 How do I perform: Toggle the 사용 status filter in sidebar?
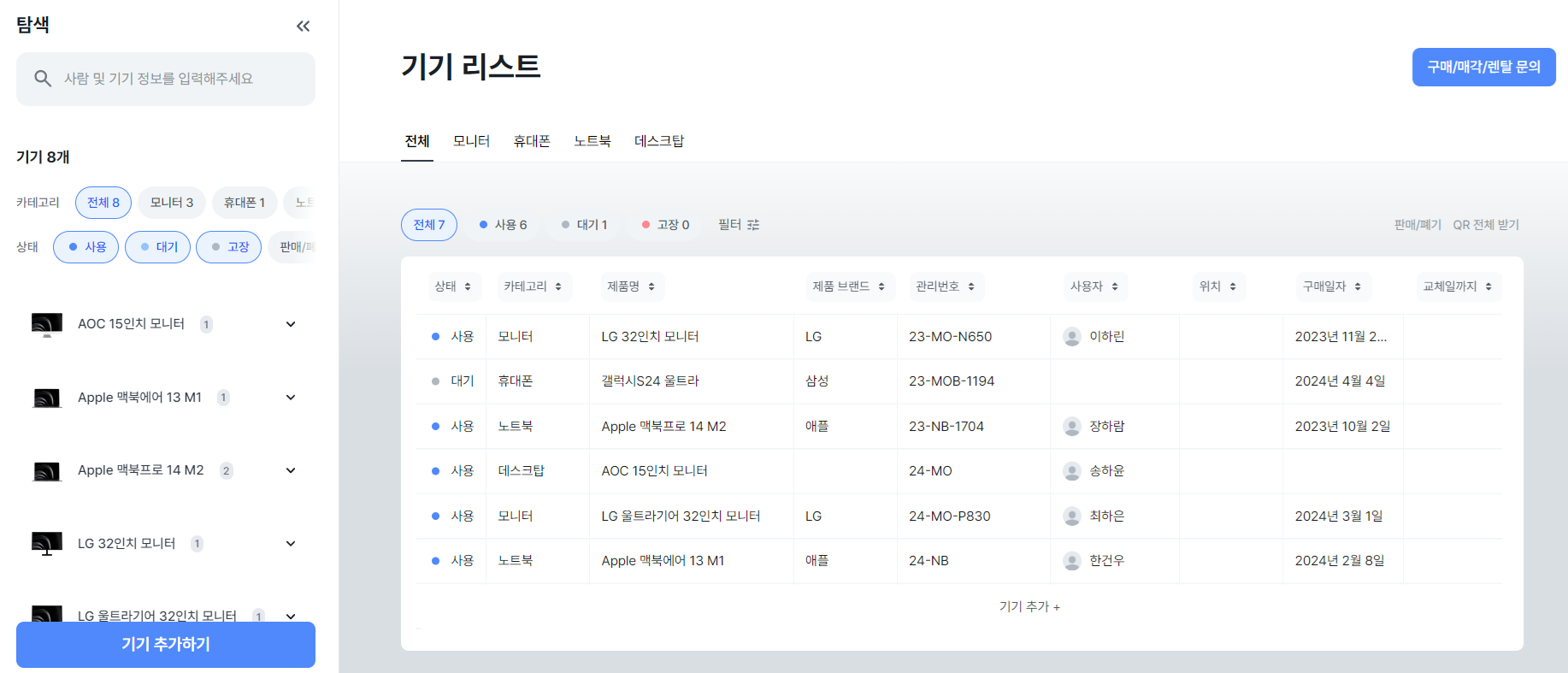pos(86,247)
